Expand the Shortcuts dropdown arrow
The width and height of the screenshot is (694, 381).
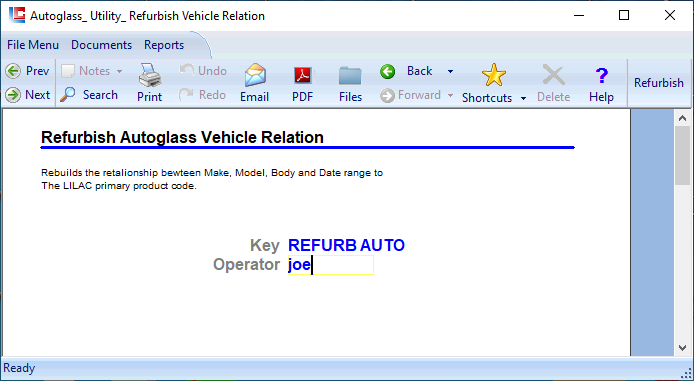pyautogui.click(x=523, y=98)
